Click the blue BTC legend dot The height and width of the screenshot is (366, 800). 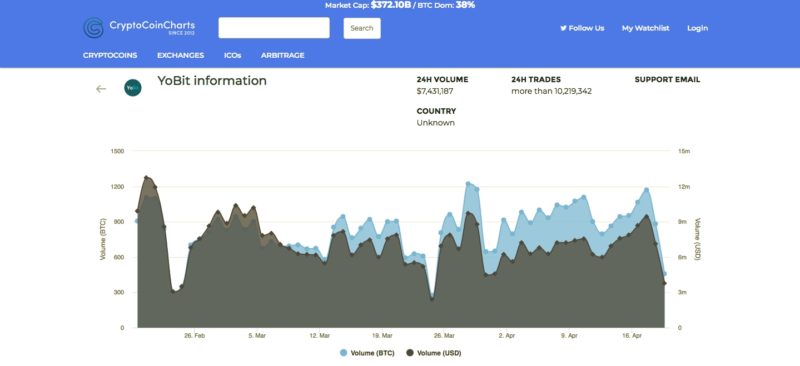[x=343, y=353]
